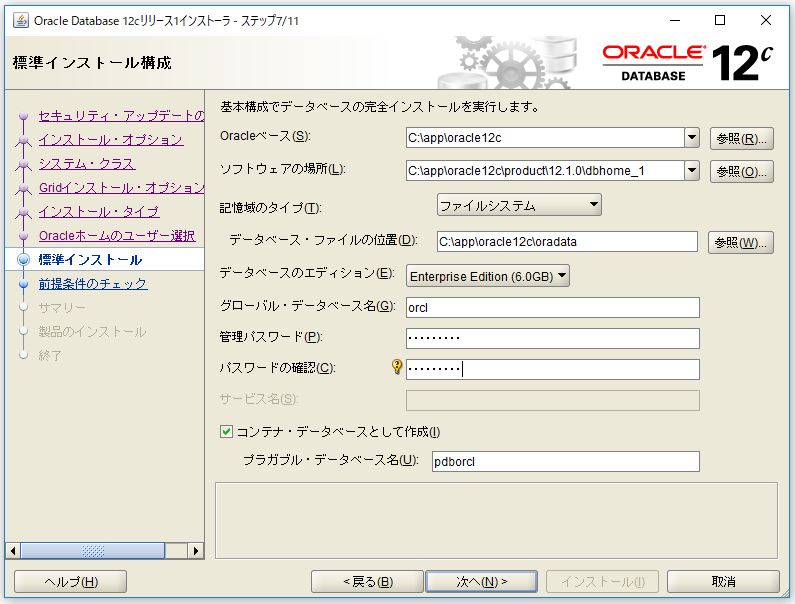Click the database file location field

click(567, 241)
